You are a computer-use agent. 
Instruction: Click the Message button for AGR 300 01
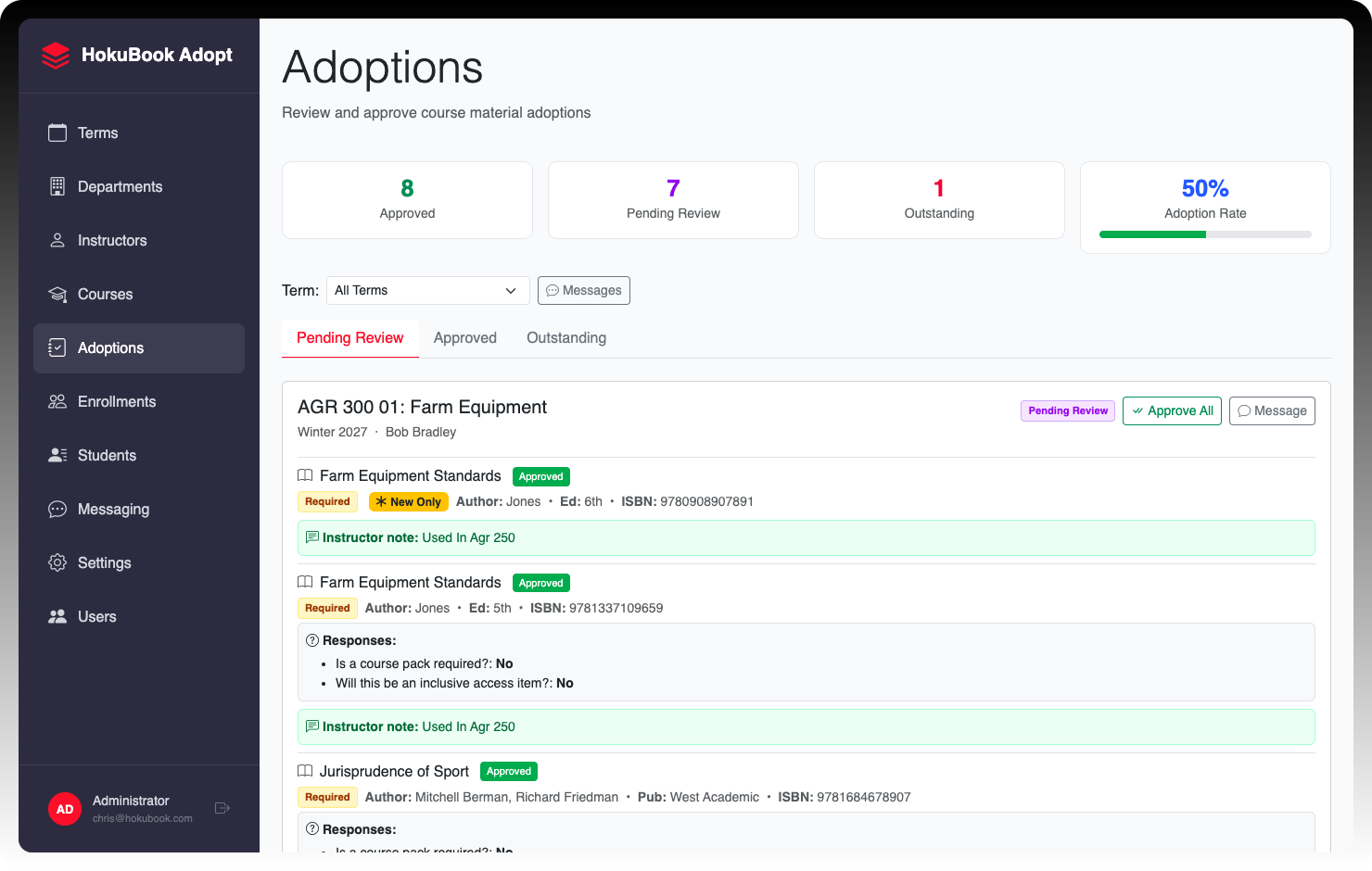tap(1272, 410)
